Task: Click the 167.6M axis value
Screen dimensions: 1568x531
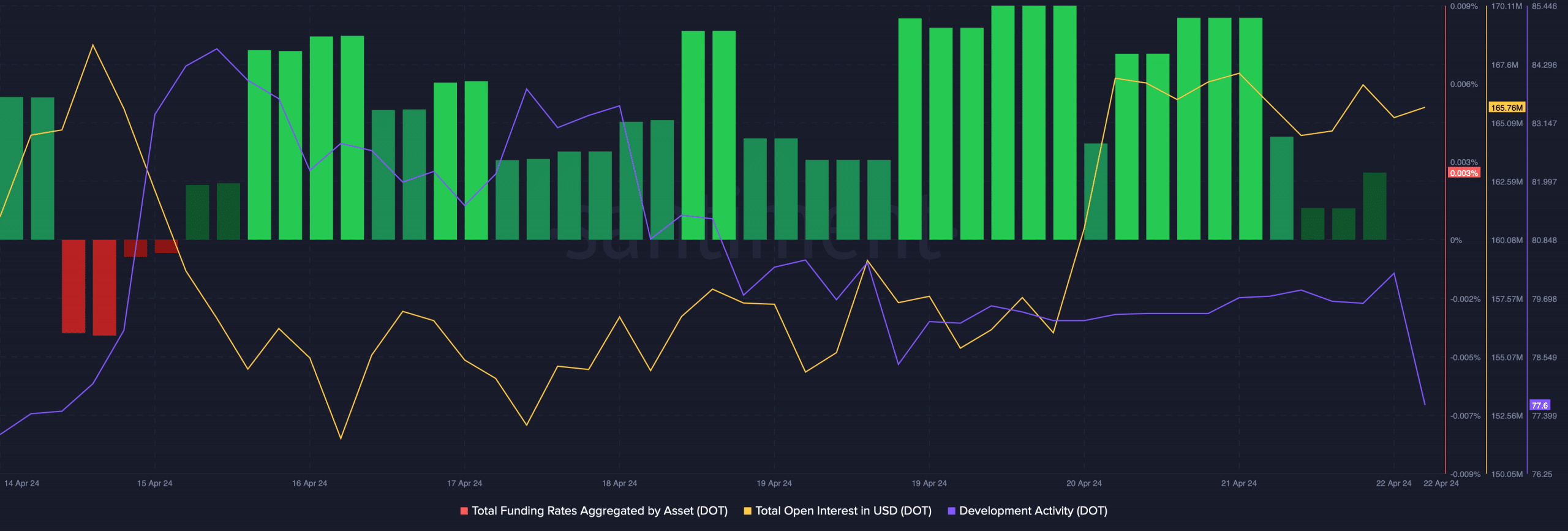Action: coord(1505,65)
